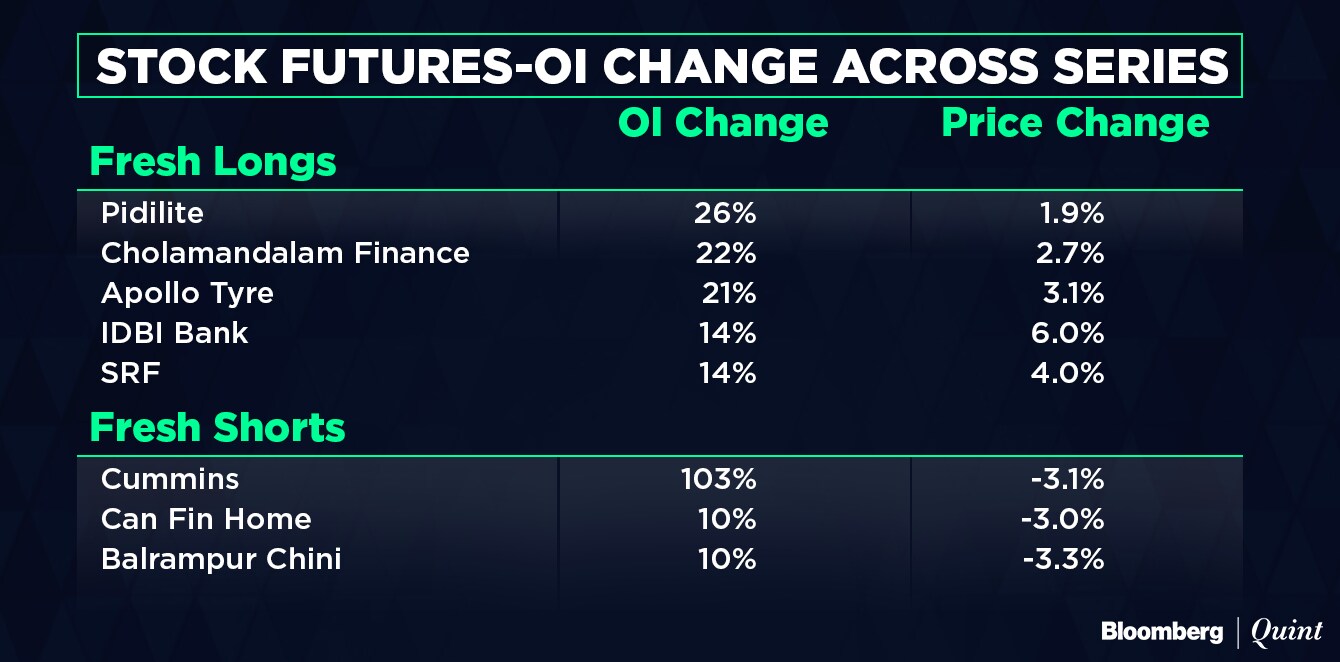The height and width of the screenshot is (662, 1340).
Task: Click the Cummins stock name
Action: point(170,479)
